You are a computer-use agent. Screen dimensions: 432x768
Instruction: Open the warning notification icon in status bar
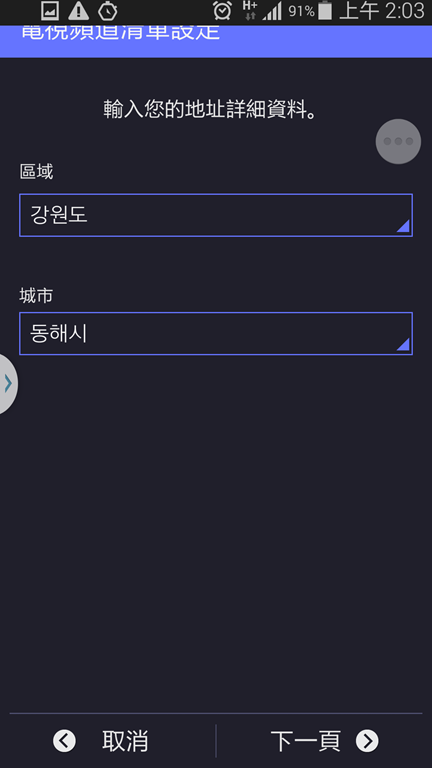click(x=78, y=11)
